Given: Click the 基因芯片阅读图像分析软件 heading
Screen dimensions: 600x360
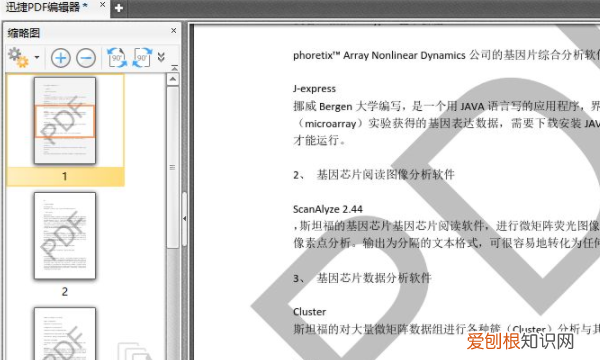Looking at the screenshot, I should point(386,175).
